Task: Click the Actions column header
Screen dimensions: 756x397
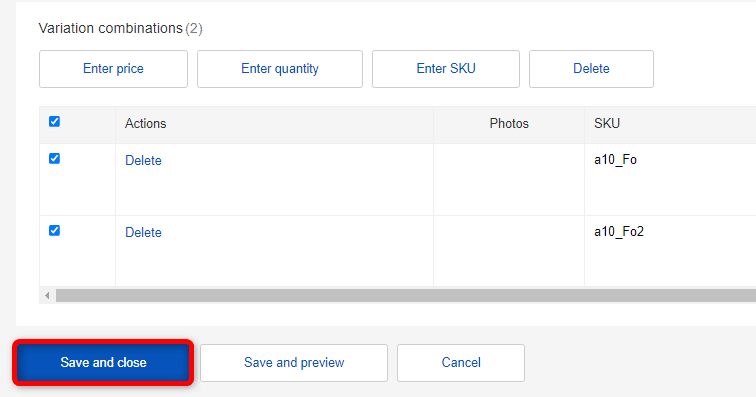Action: pos(146,123)
